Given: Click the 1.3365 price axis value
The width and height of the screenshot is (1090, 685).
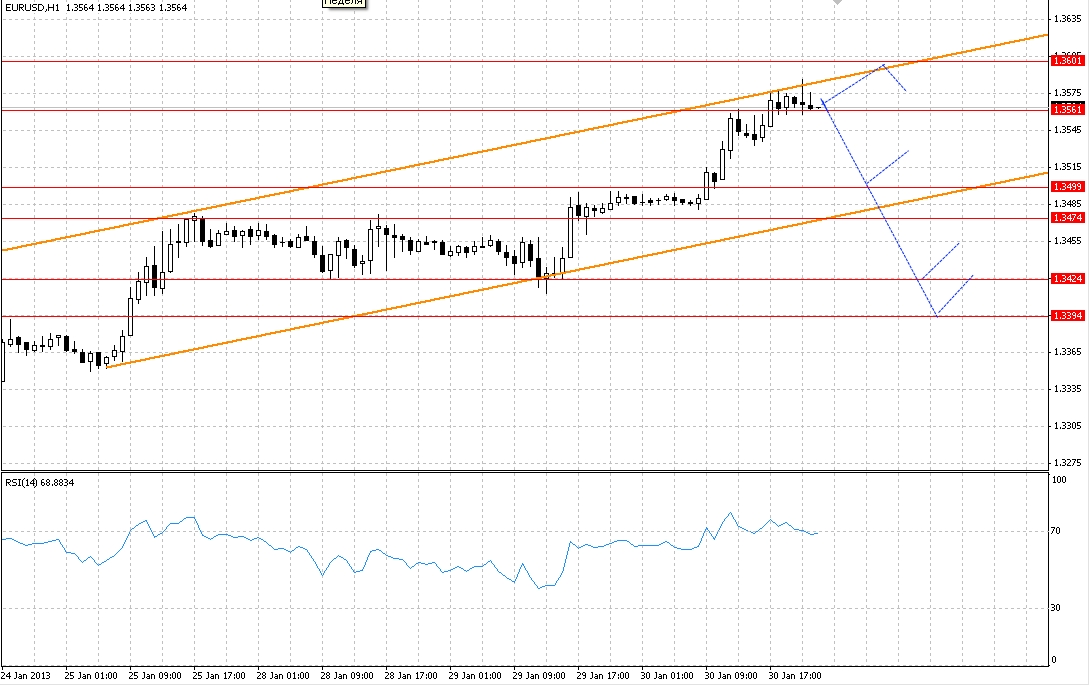Looking at the screenshot, I should 1067,352.
